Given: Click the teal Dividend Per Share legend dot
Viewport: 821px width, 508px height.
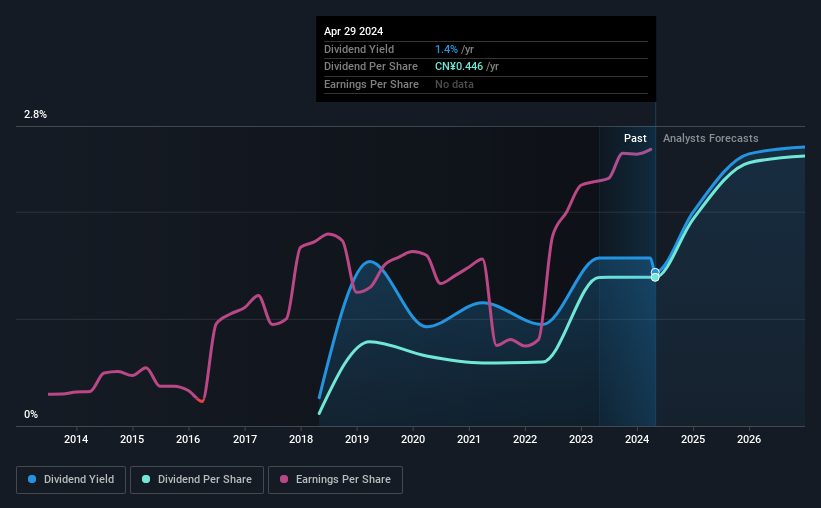Looking at the screenshot, I should point(146,479).
